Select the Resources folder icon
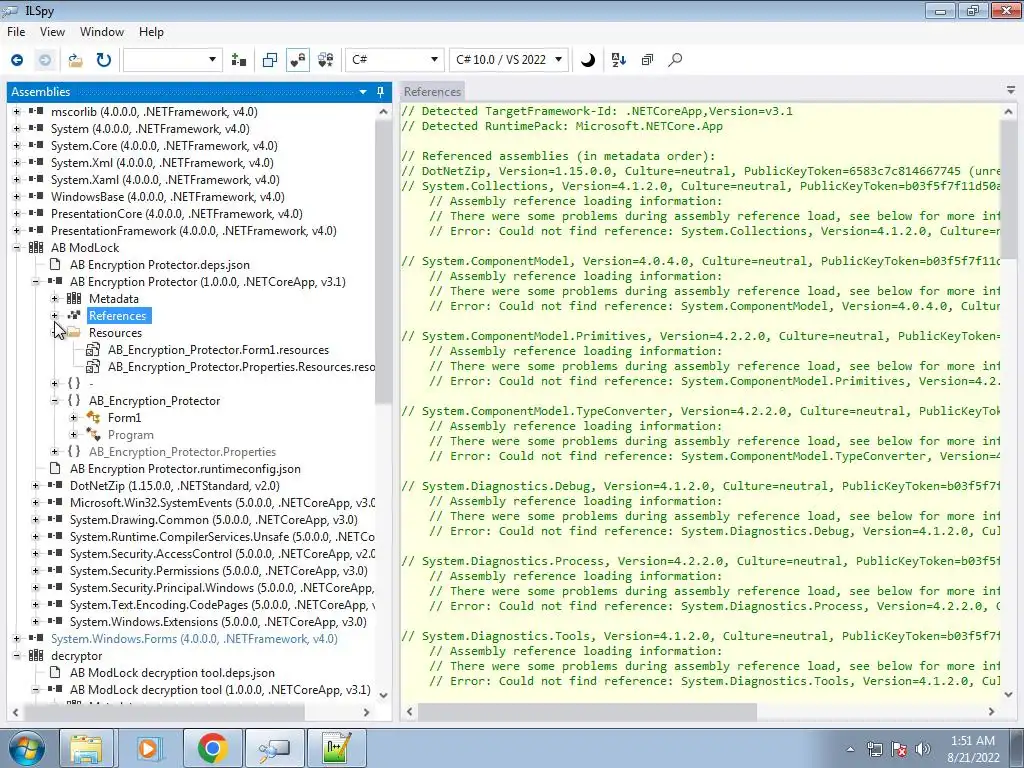 click(74, 332)
